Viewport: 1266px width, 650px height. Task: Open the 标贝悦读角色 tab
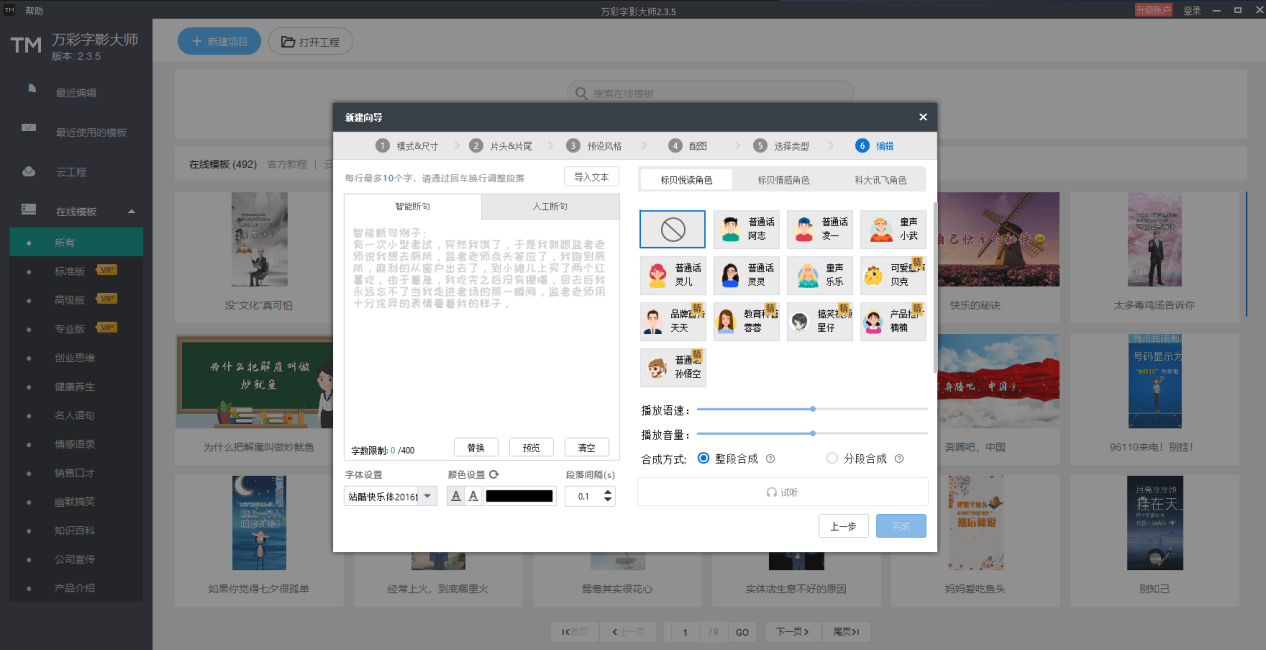coord(686,180)
